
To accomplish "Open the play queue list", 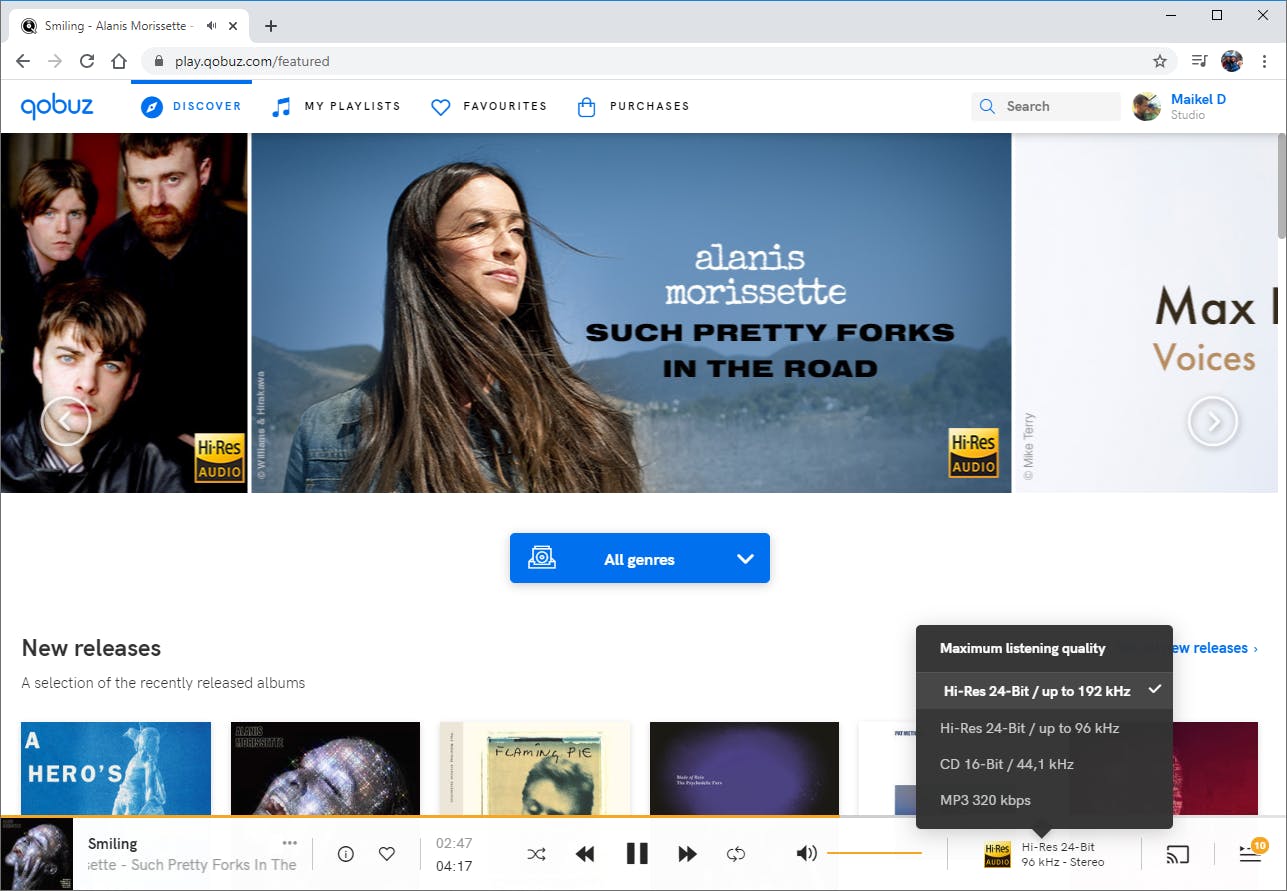I will (x=1250, y=854).
